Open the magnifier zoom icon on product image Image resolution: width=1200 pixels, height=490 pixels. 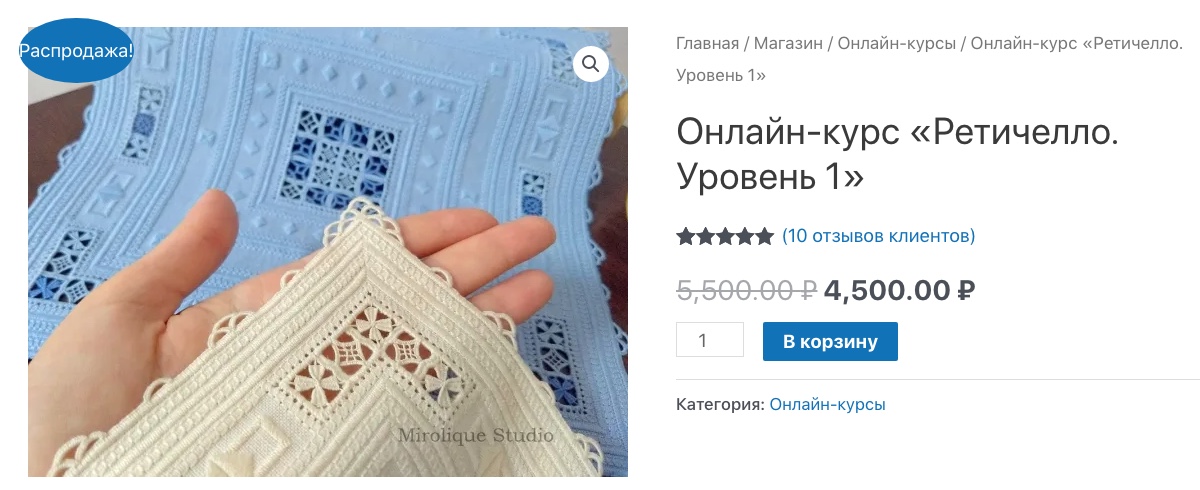coord(591,64)
